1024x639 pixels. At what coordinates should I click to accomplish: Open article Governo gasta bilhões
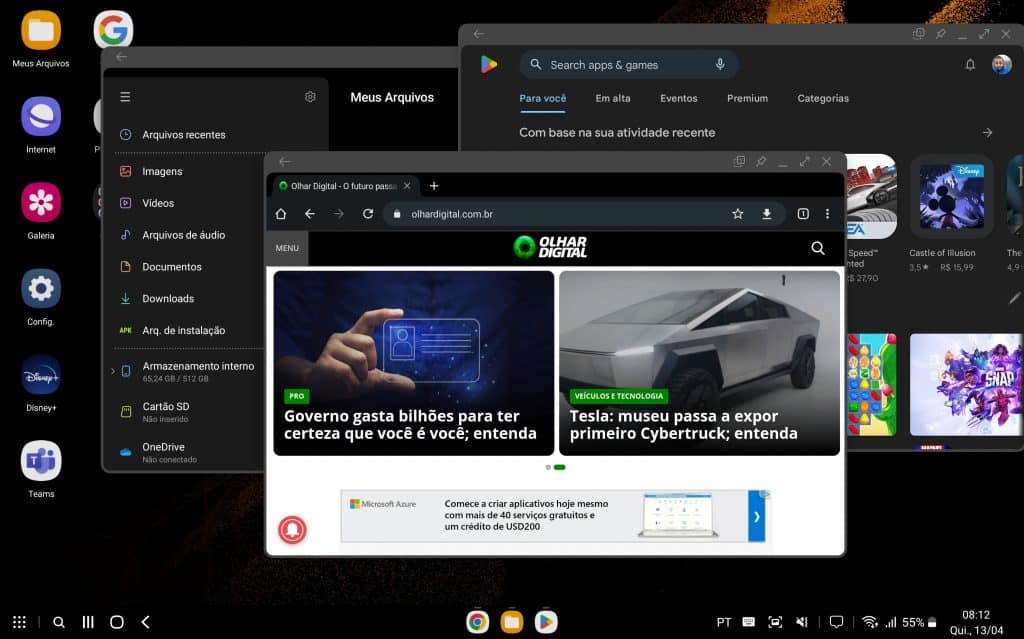click(x=413, y=363)
